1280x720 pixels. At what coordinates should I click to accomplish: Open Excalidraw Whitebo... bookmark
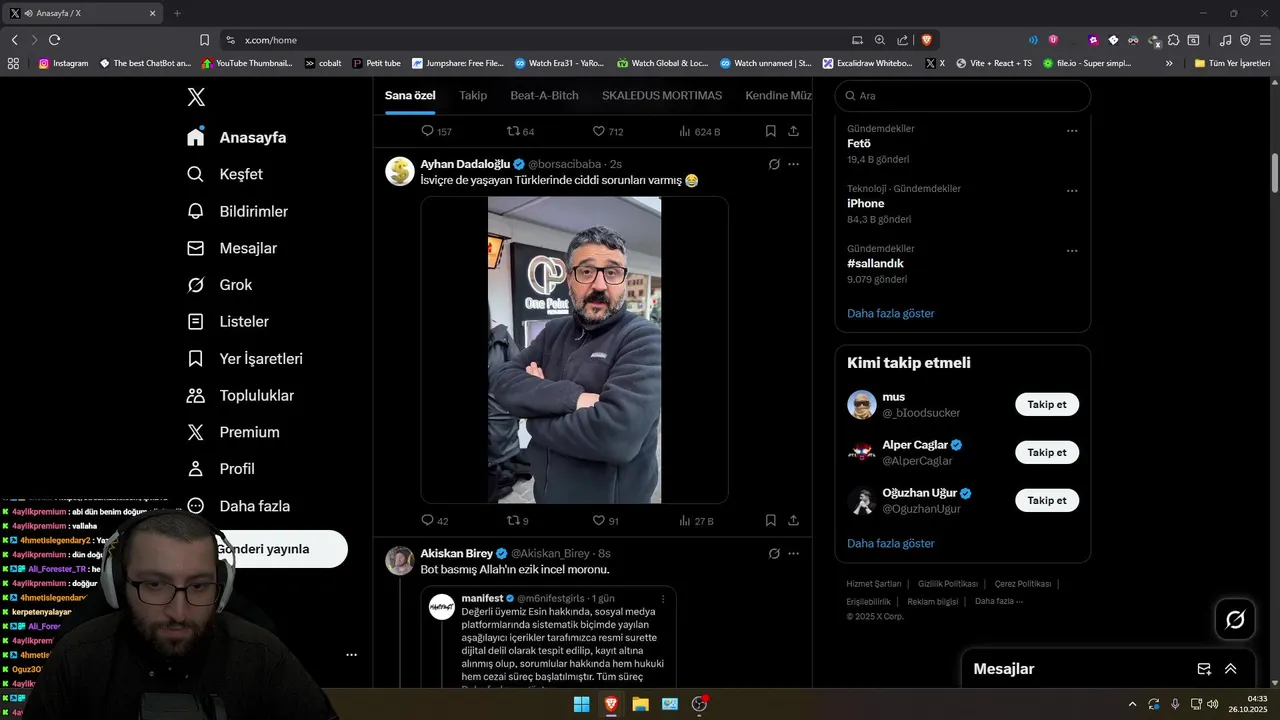pos(868,63)
